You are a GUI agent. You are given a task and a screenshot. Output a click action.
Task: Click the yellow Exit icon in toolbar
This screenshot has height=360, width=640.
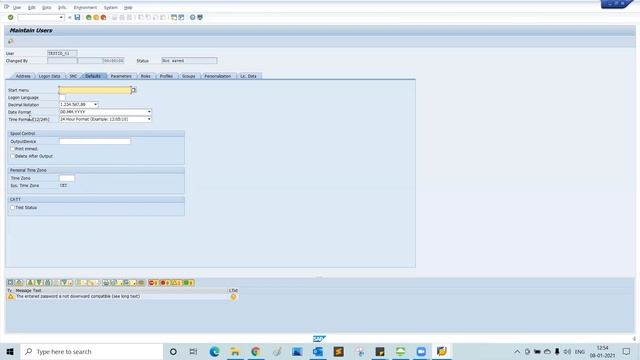pyautogui.click(x=96, y=18)
